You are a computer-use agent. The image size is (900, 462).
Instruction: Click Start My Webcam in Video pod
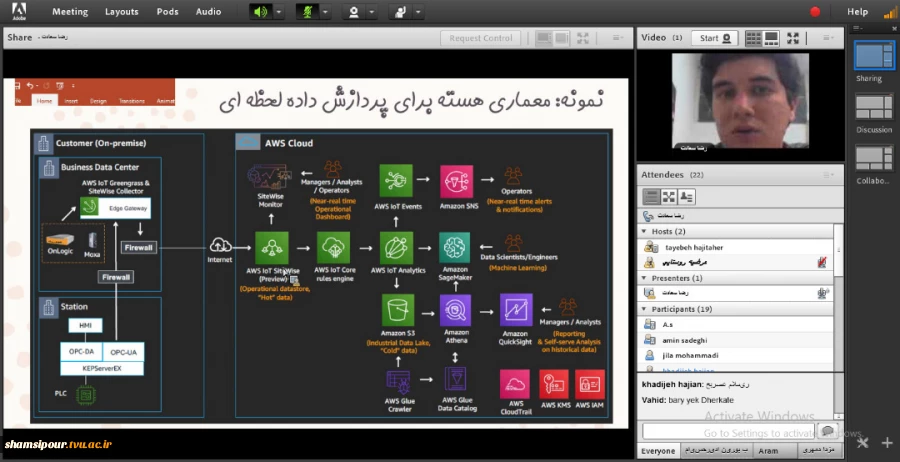tap(715, 38)
